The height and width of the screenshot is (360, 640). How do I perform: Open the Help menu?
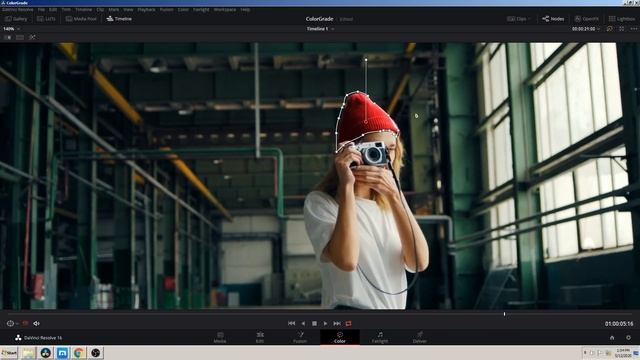(x=245, y=9)
